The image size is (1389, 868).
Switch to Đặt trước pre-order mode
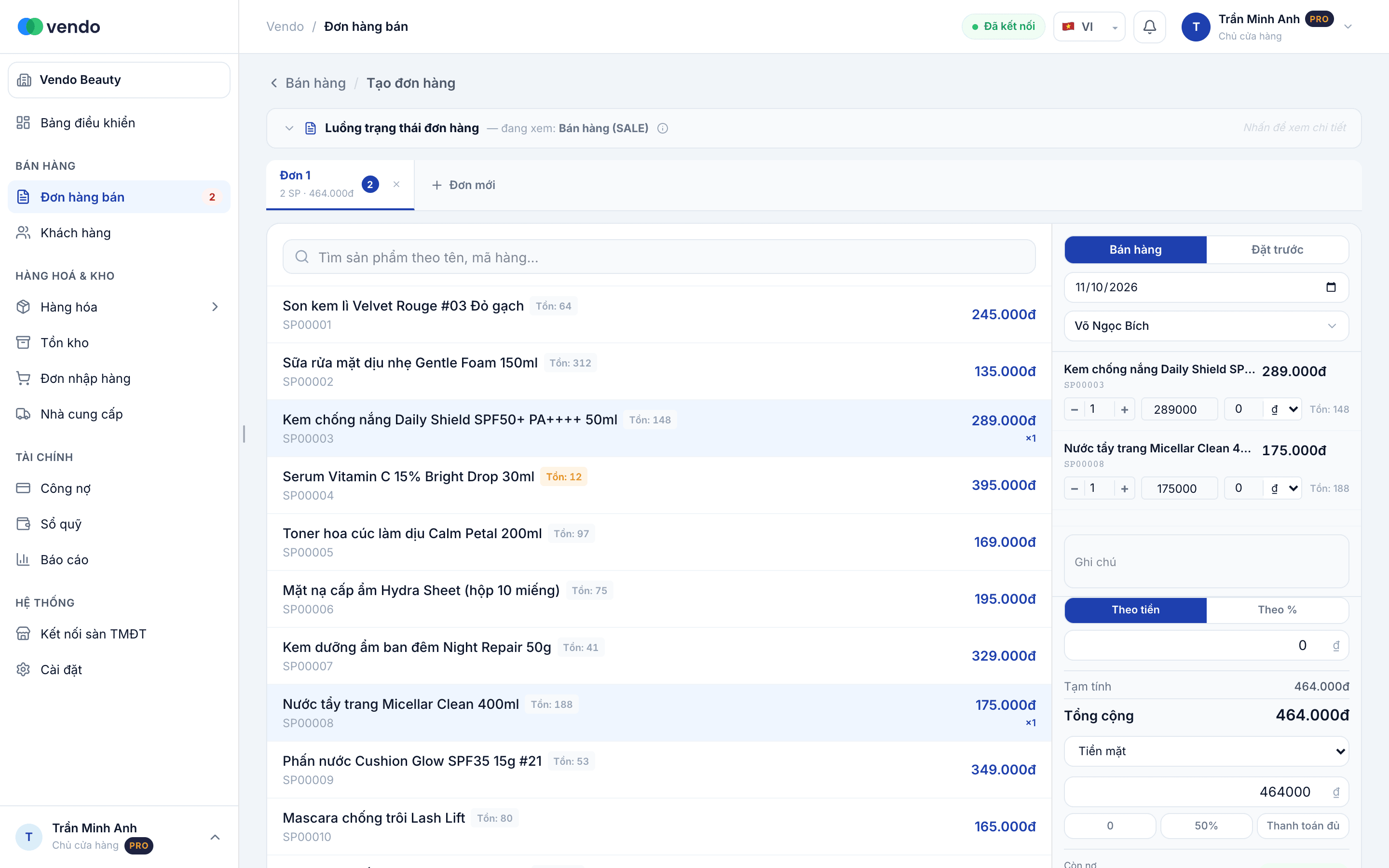coord(1277,250)
